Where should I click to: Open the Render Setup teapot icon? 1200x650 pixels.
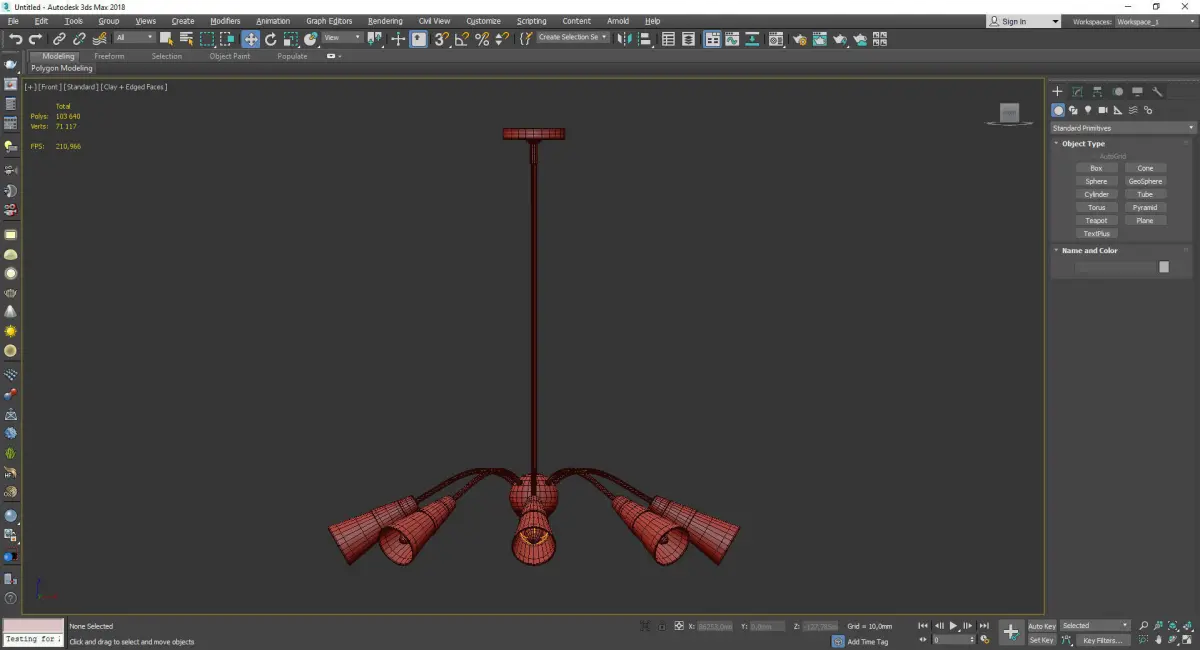pyautogui.click(x=800, y=39)
